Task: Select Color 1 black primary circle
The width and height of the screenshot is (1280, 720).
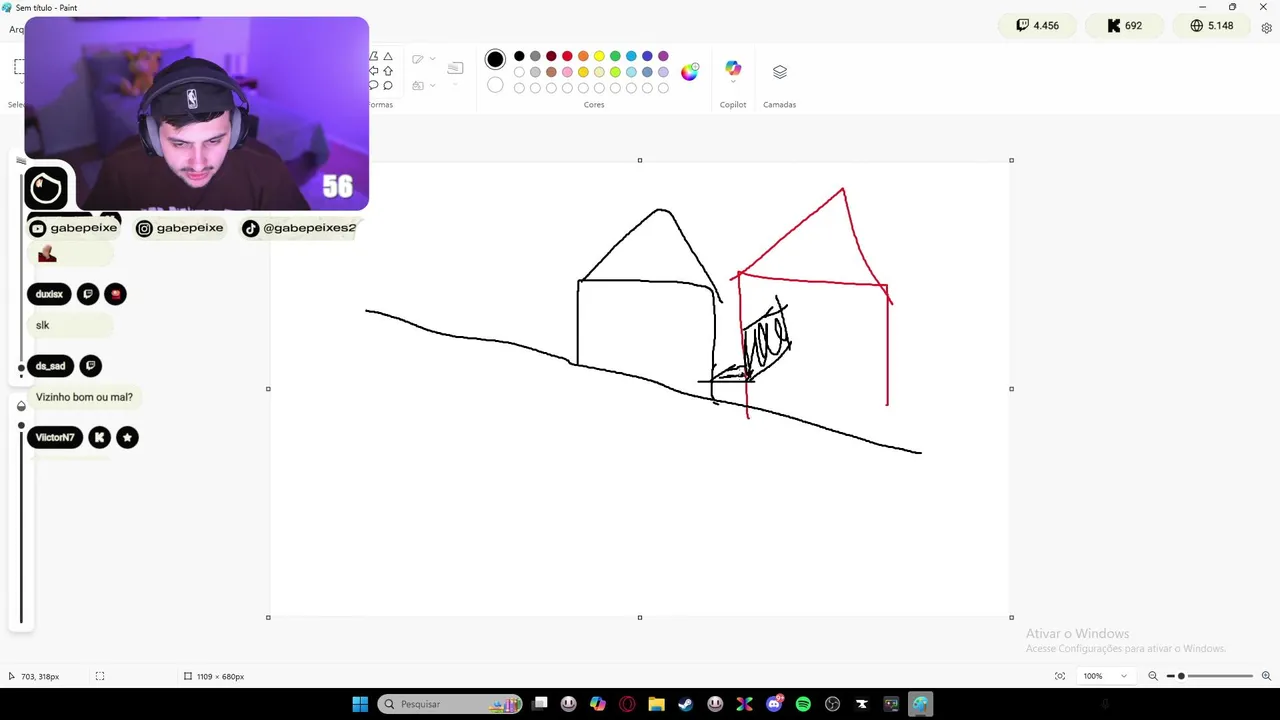Action: pyautogui.click(x=495, y=60)
